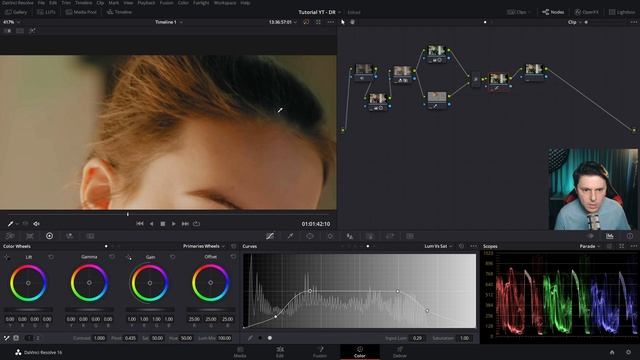This screenshot has width=640, height=360.
Task: Reset the Lum Vs Sat curve
Action: [x=462, y=246]
